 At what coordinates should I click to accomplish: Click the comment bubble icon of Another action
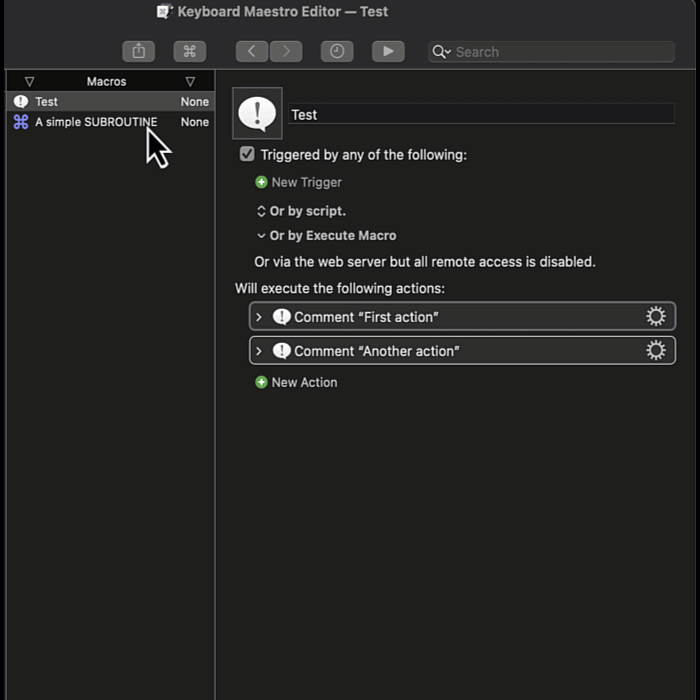point(282,351)
